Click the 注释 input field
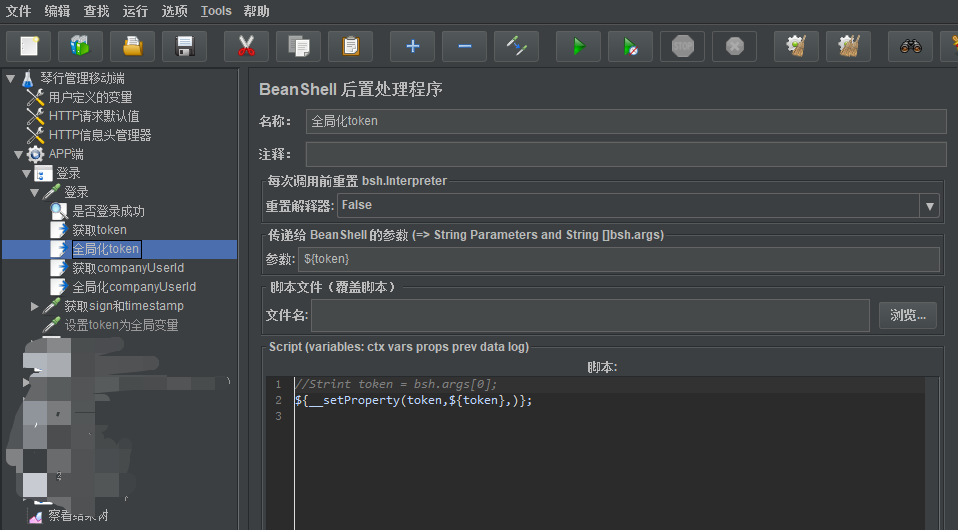The image size is (958, 530). point(626,154)
